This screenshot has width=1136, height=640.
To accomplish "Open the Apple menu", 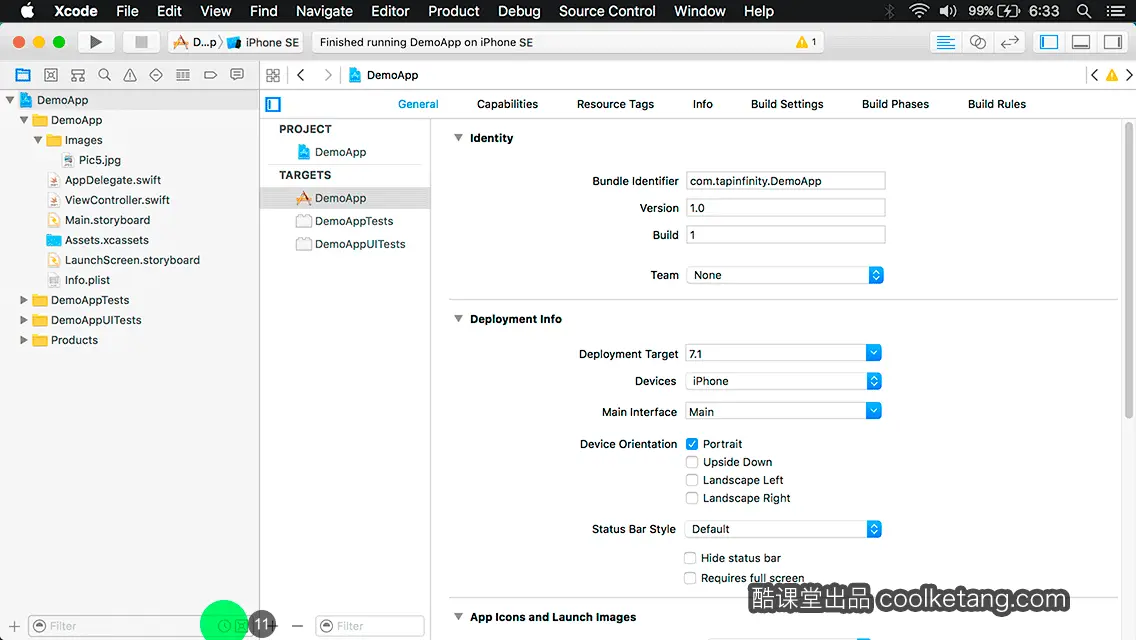I will [27, 11].
